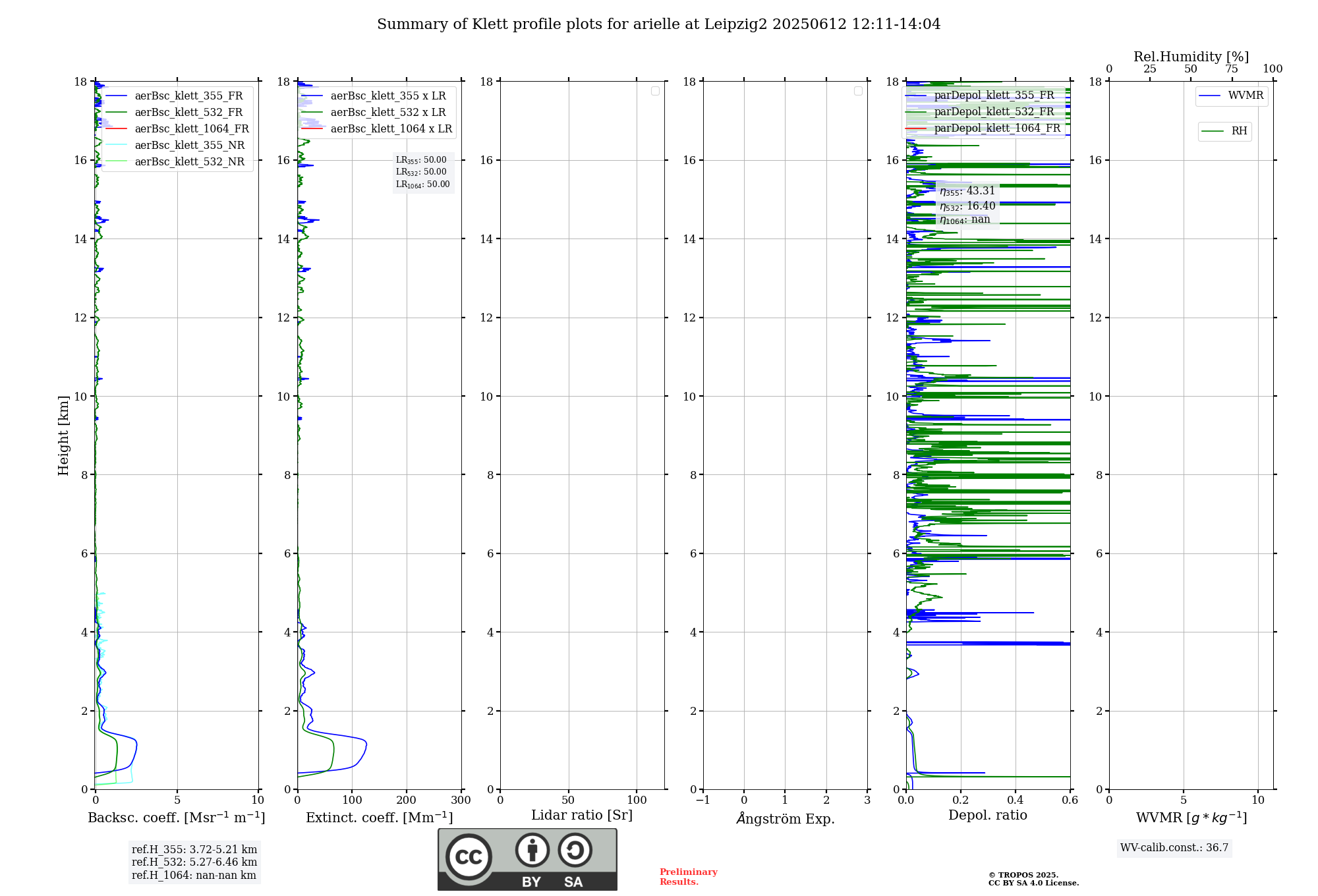Click the blue backscatter peak near 1 km

point(136,743)
